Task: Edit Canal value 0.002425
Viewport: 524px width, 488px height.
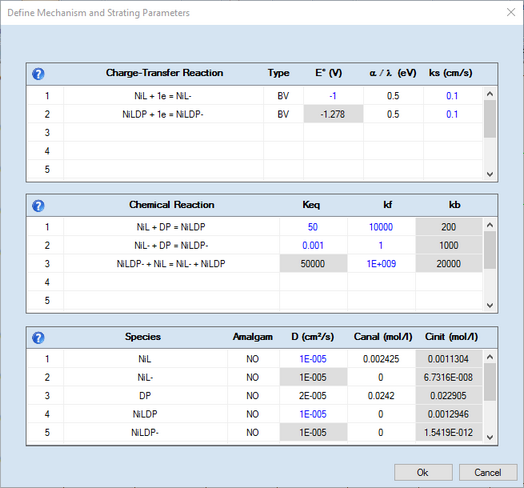Action: coord(381,359)
